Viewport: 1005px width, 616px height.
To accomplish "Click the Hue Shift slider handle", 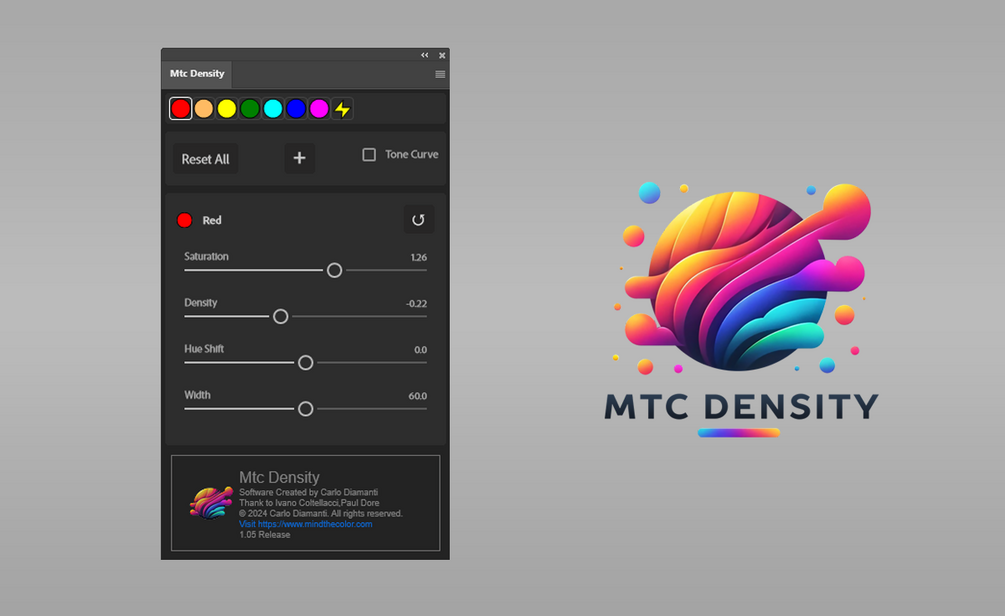I will [x=306, y=363].
